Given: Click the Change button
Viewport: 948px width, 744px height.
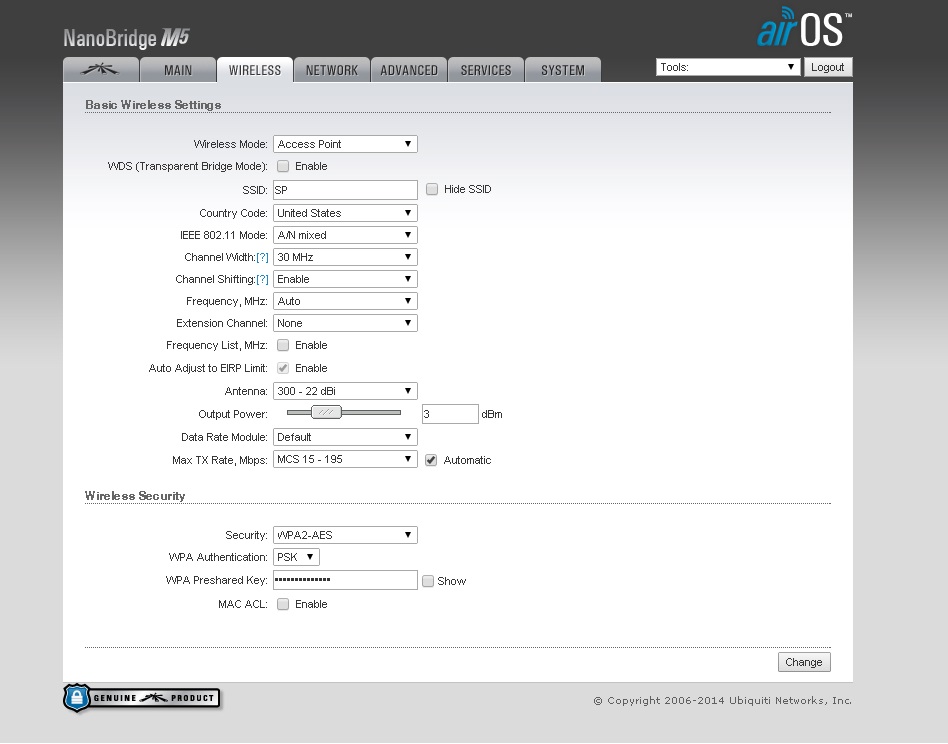Looking at the screenshot, I should click(x=804, y=662).
